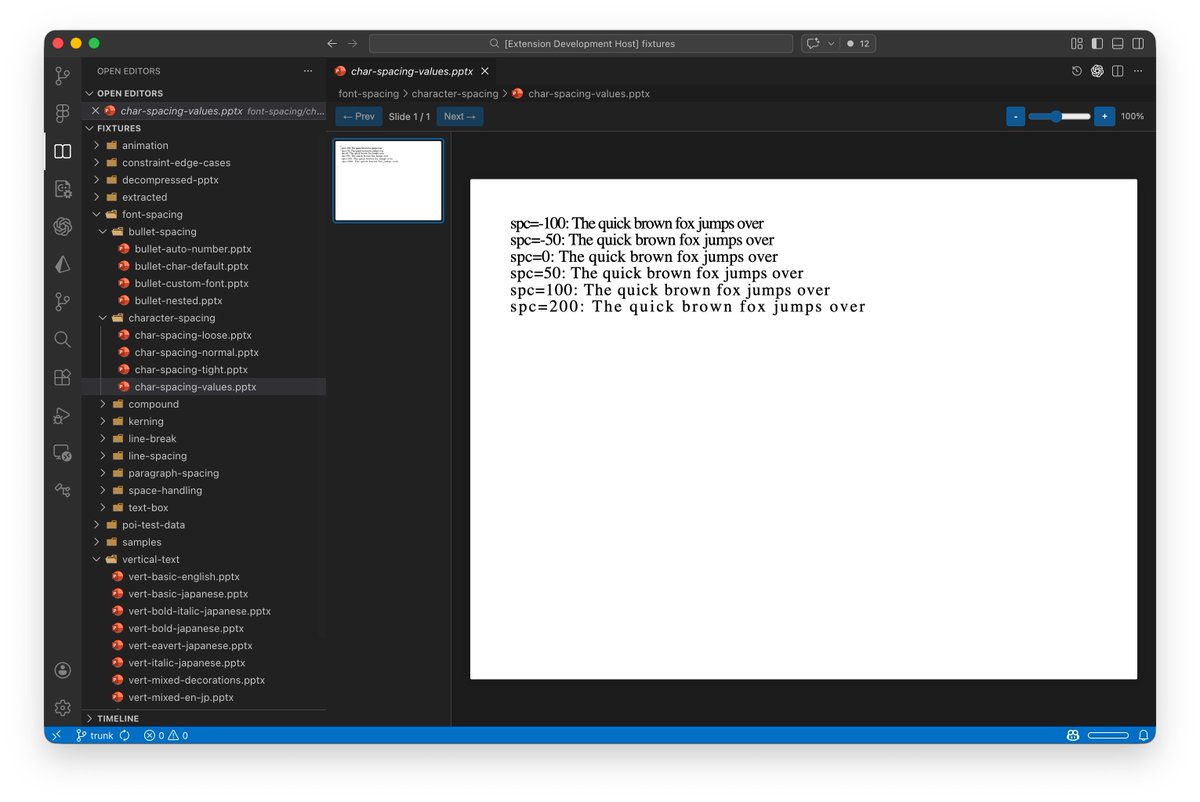This screenshot has width=1200, height=802.
Task: Open notifications bell in status bar
Action: coord(1143,735)
